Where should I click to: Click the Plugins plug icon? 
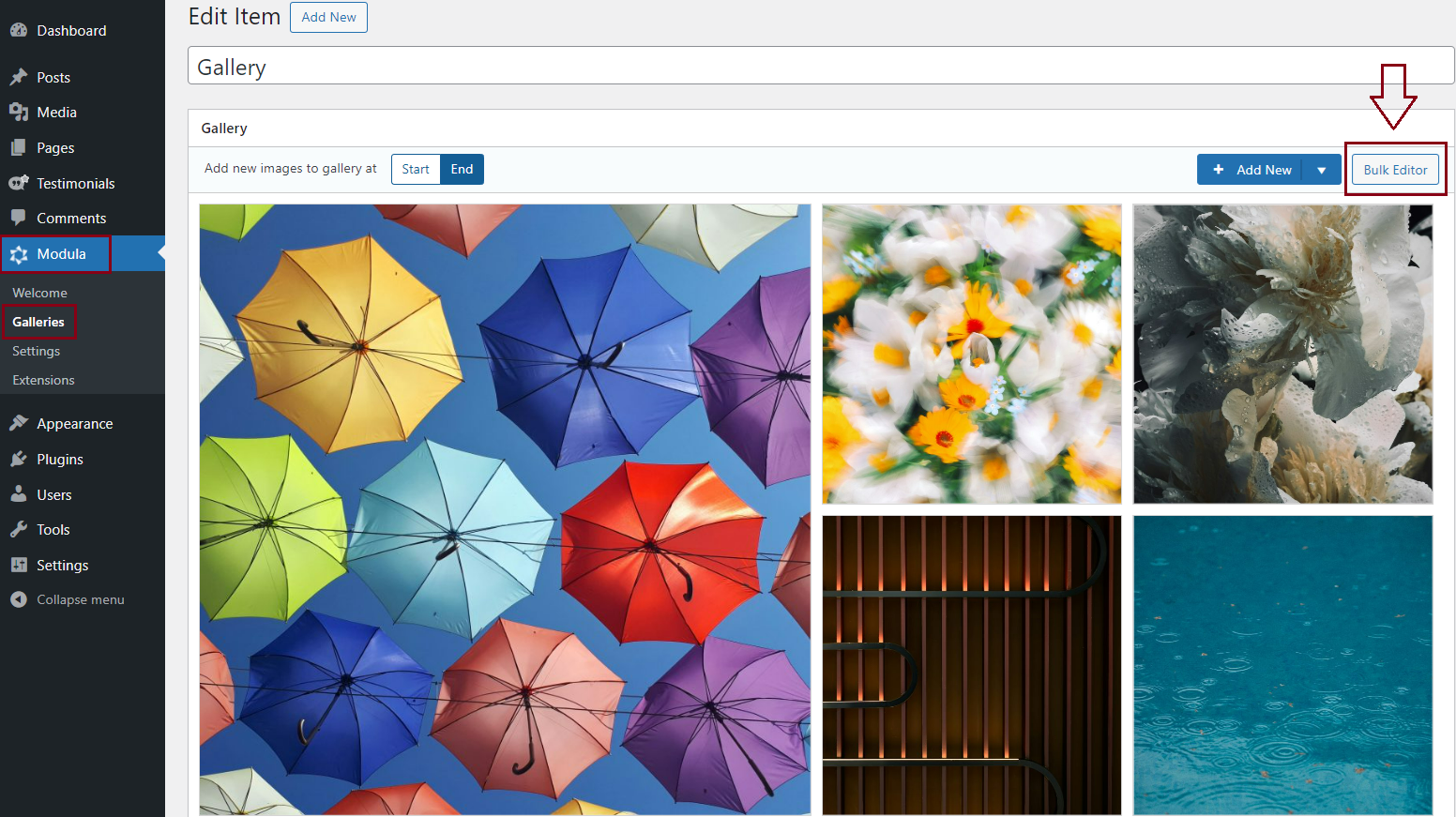pos(18,459)
